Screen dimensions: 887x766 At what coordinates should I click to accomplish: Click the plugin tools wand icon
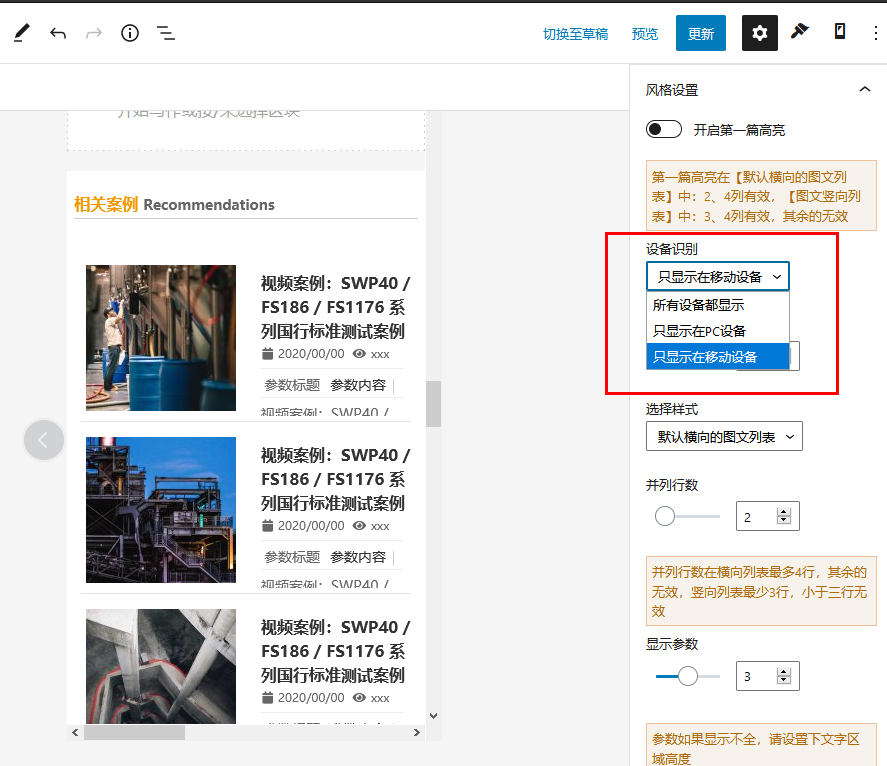click(x=800, y=33)
